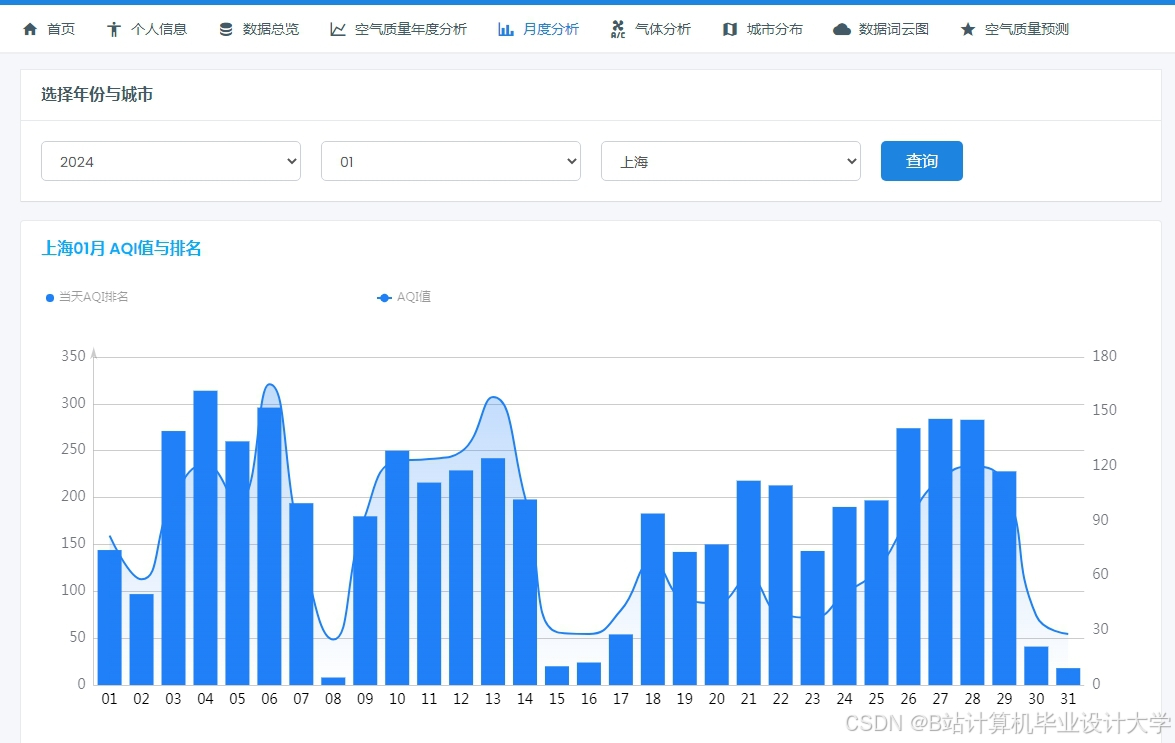The image size is (1175, 743).
Task: Open the city dropdown showing 上海
Action: tap(730, 160)
